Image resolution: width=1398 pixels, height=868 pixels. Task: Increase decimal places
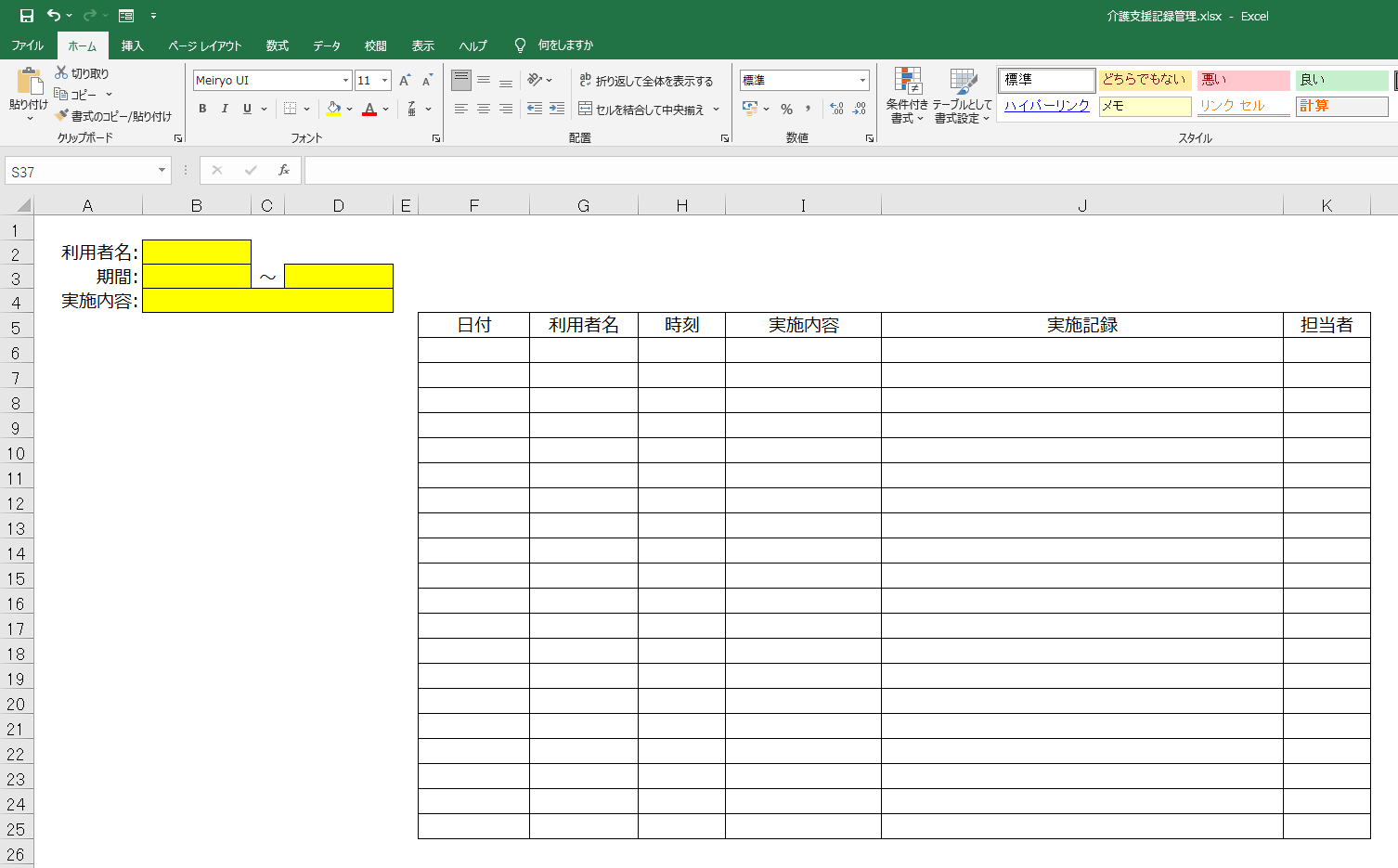click(836, 109)
